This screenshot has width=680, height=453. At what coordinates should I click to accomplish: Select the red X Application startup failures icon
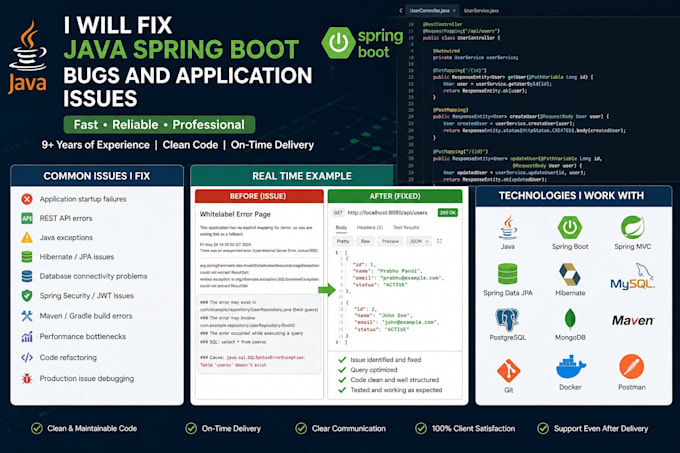click(x=27, y=199)
